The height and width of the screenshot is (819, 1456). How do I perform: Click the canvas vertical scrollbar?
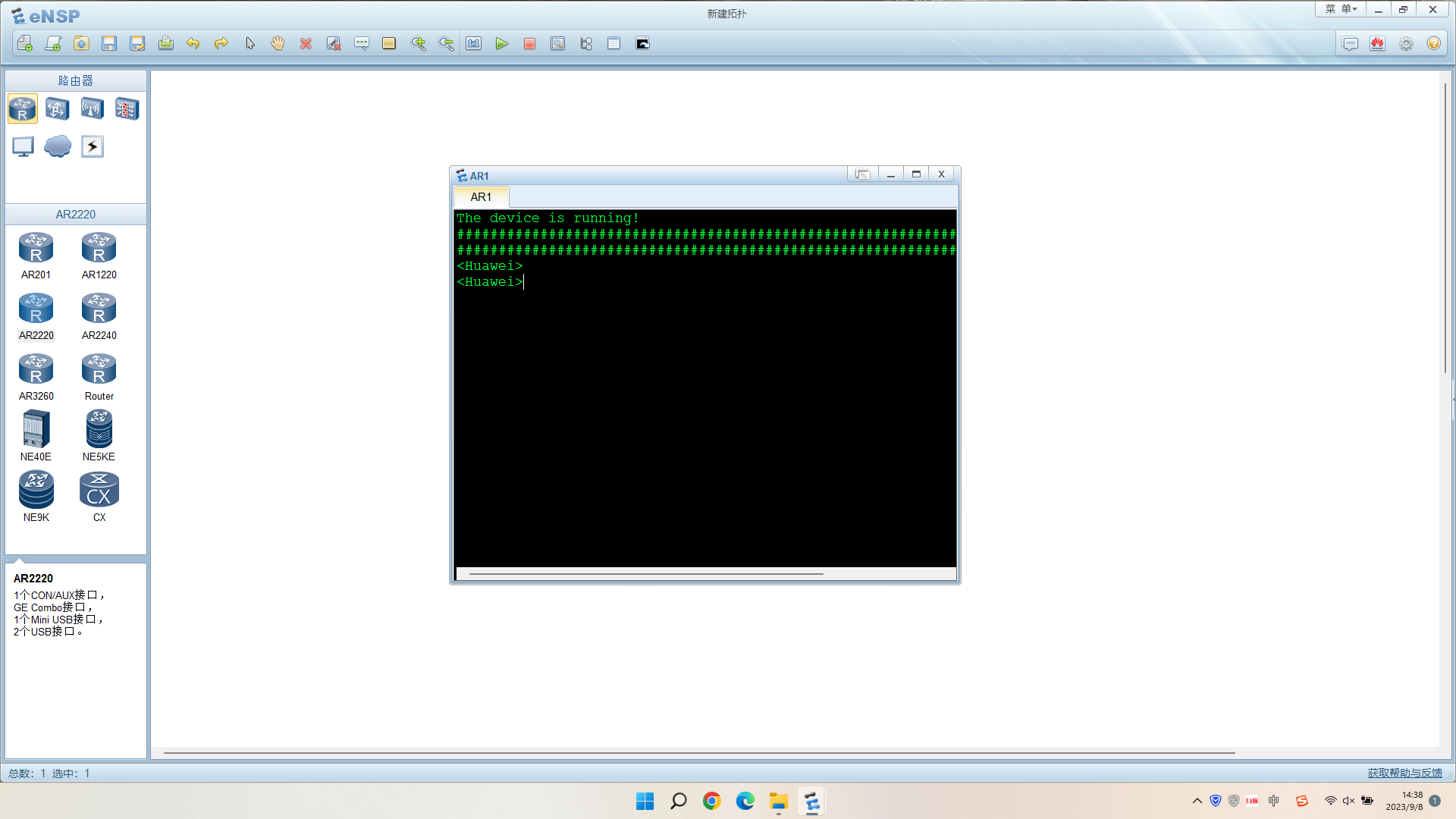[x=1445, y=227]
